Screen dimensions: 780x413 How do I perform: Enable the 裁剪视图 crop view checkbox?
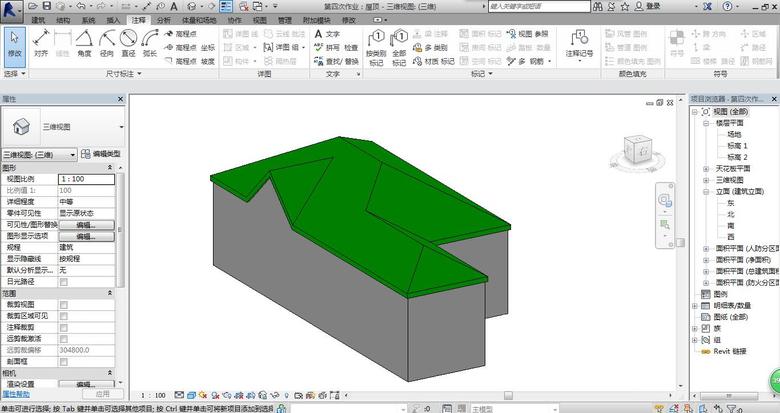pos(64,304)
